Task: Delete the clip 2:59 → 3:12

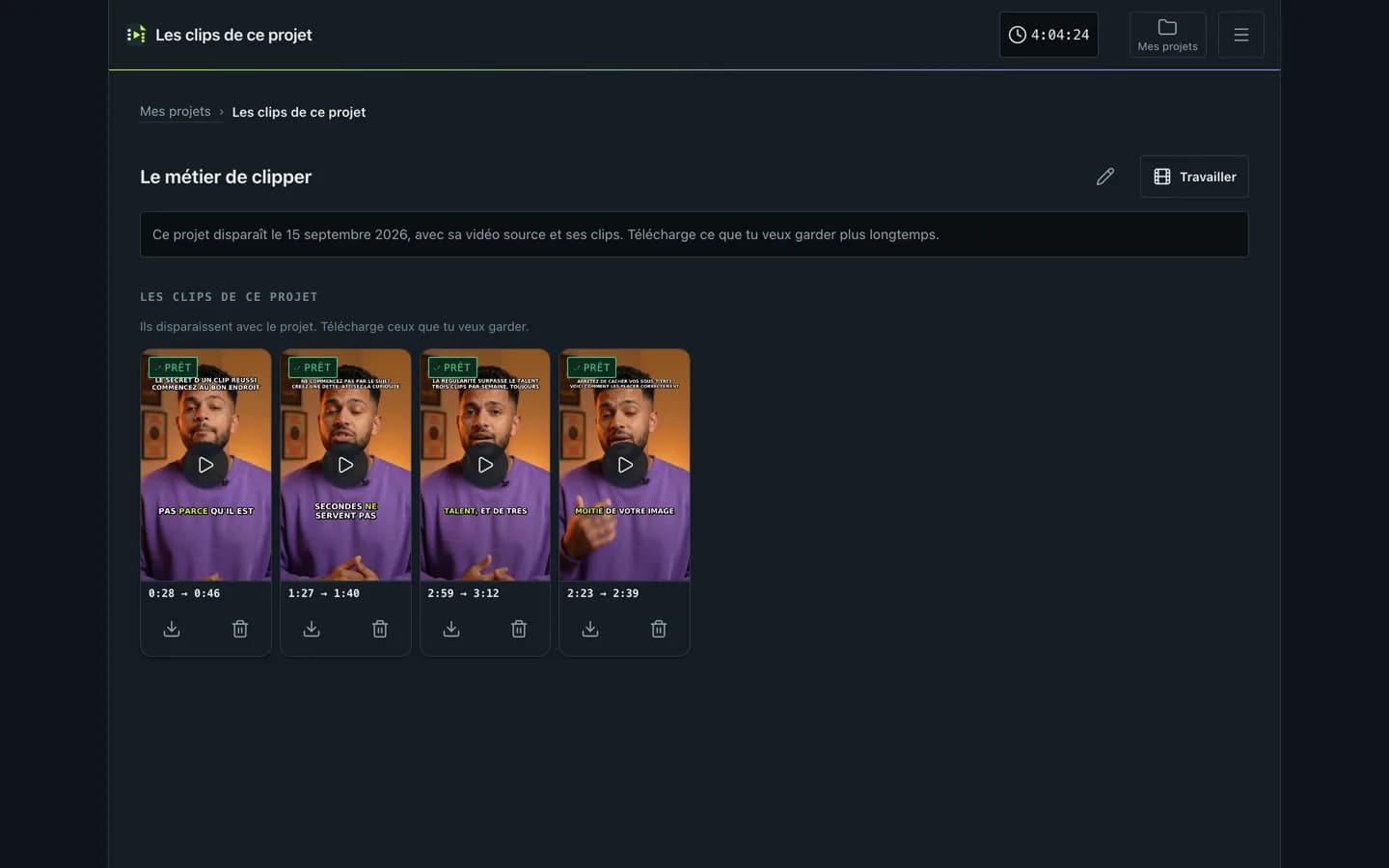Action: click(x=519, y=629)
